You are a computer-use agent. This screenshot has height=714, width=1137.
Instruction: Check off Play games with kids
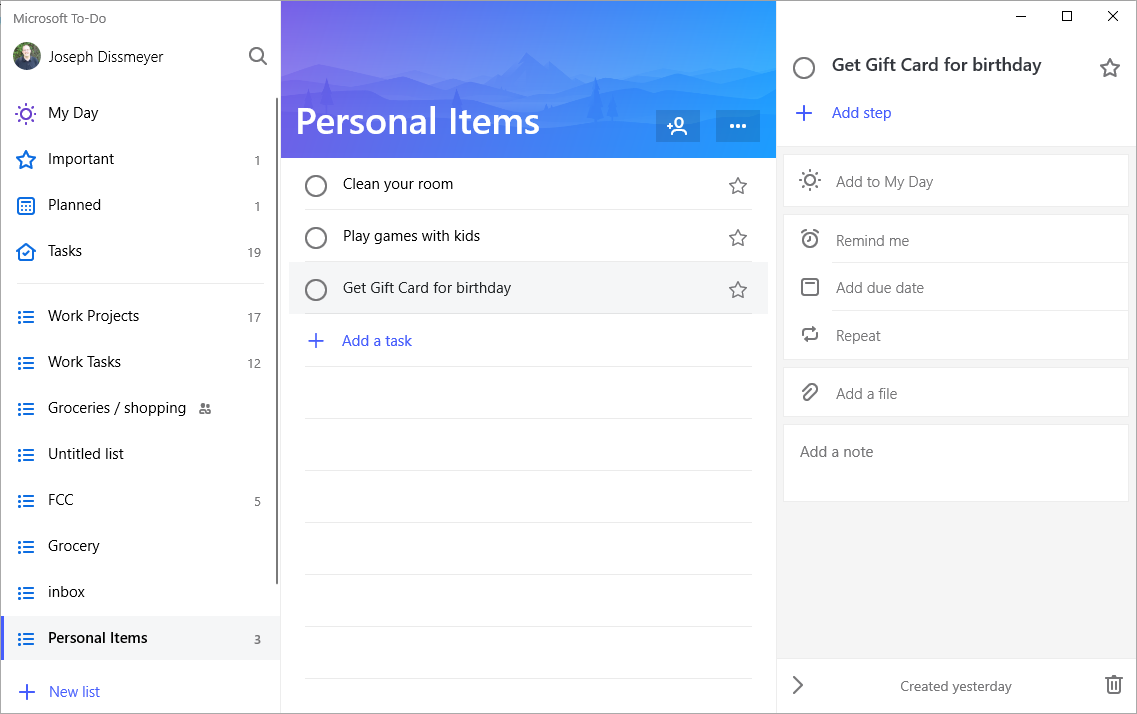[x=316, y=237]
